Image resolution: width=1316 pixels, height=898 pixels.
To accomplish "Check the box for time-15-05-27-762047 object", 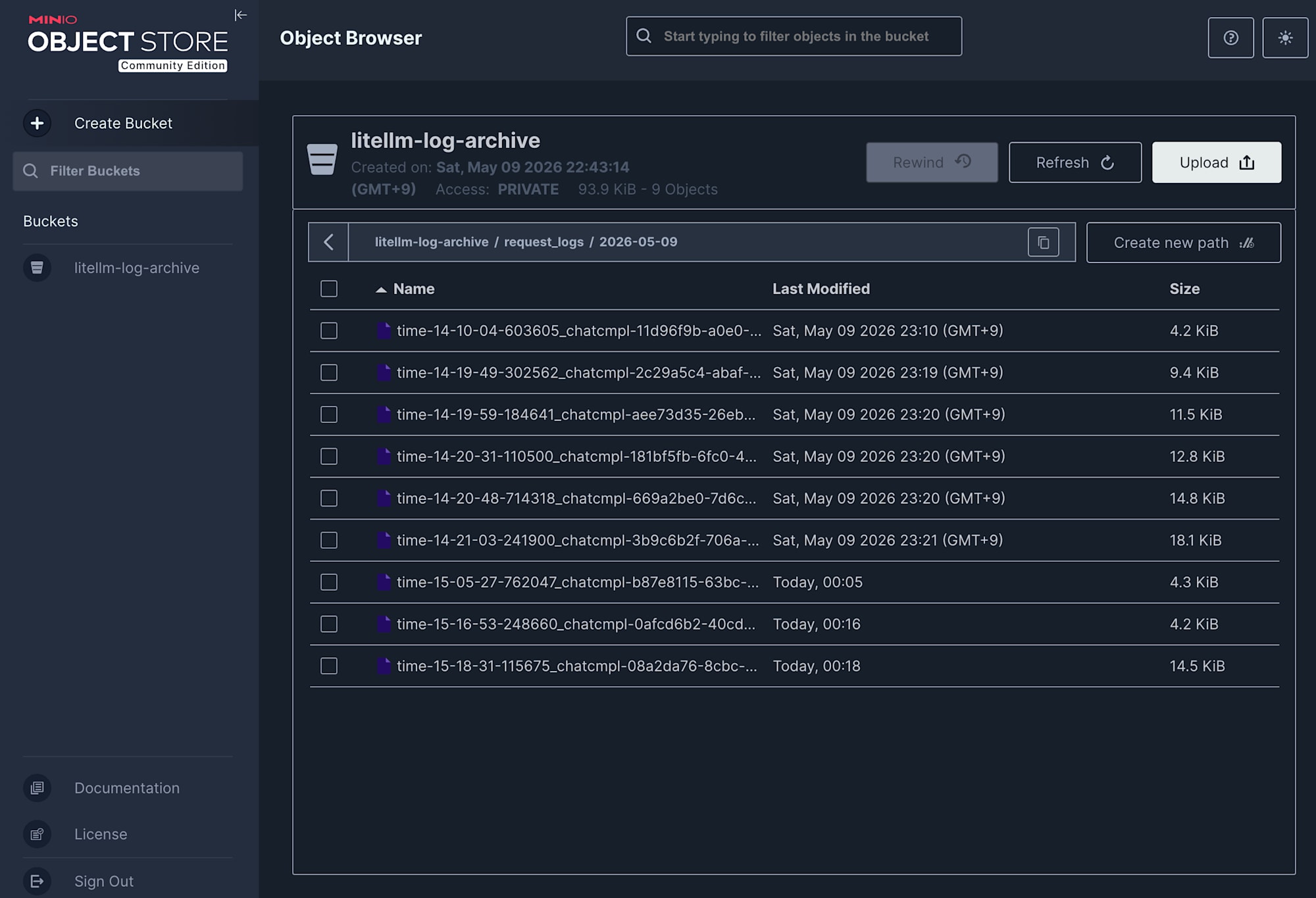I will 329,582.
